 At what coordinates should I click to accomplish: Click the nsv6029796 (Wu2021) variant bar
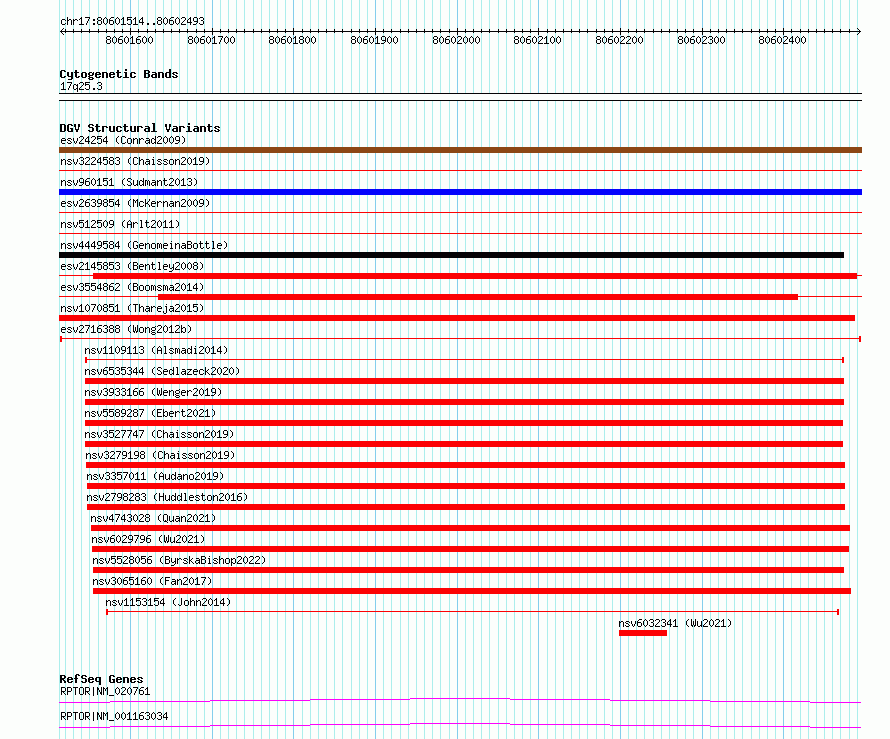pos(470,549)
